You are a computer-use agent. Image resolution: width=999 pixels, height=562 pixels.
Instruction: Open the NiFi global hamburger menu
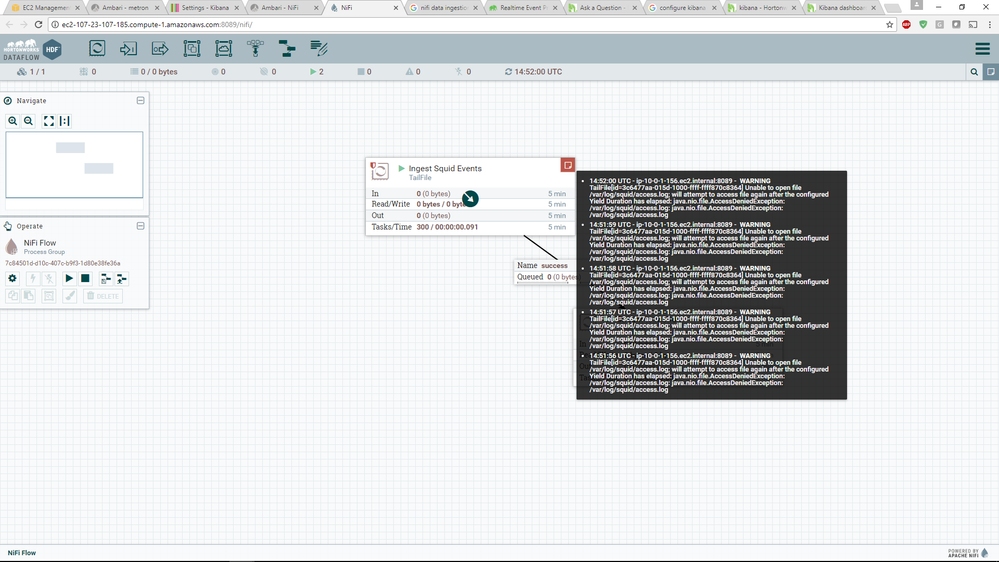pos(982,48)
